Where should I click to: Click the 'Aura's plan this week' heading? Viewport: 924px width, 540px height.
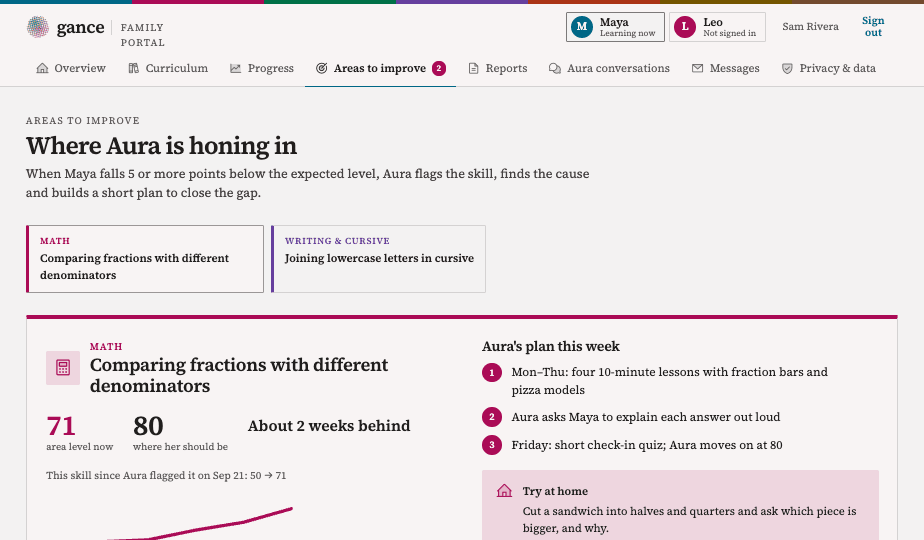[551, 347]
